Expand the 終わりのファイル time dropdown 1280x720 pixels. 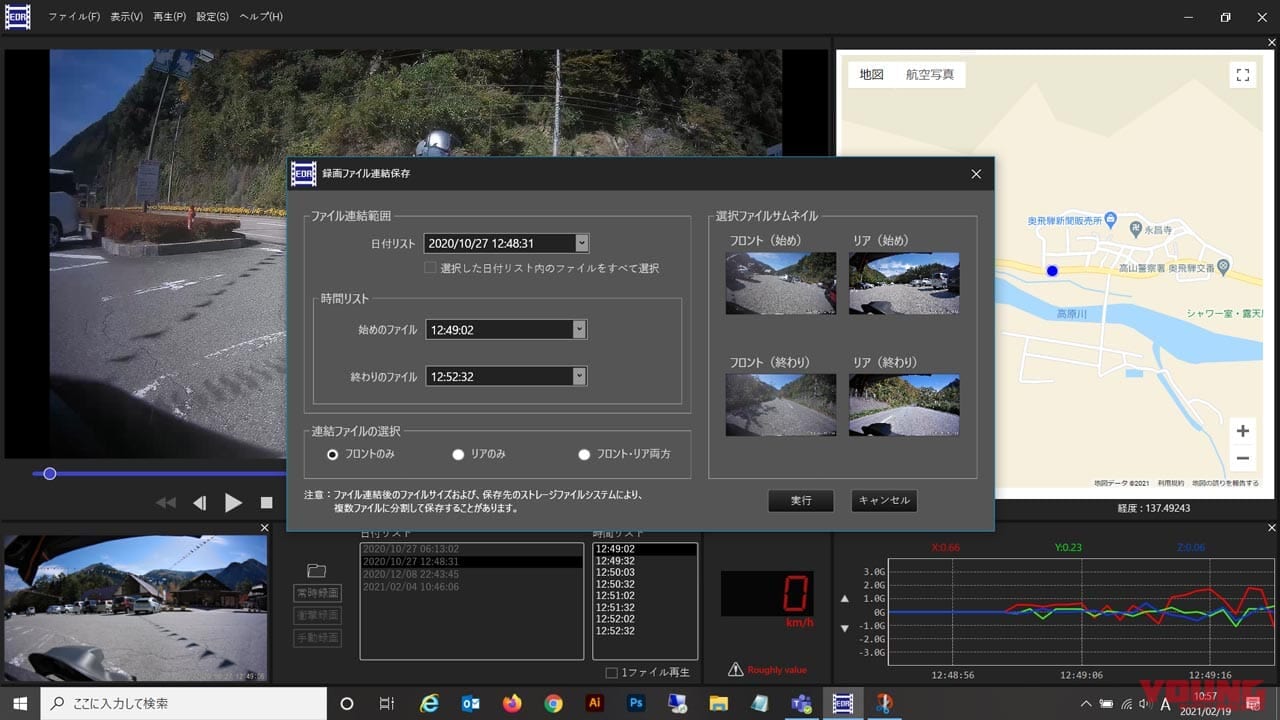point(579,376)
